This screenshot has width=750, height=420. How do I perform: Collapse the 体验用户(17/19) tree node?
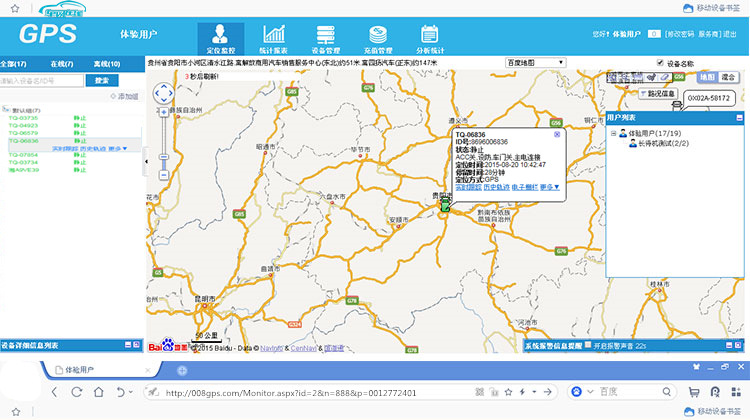(x=613, y=133)
